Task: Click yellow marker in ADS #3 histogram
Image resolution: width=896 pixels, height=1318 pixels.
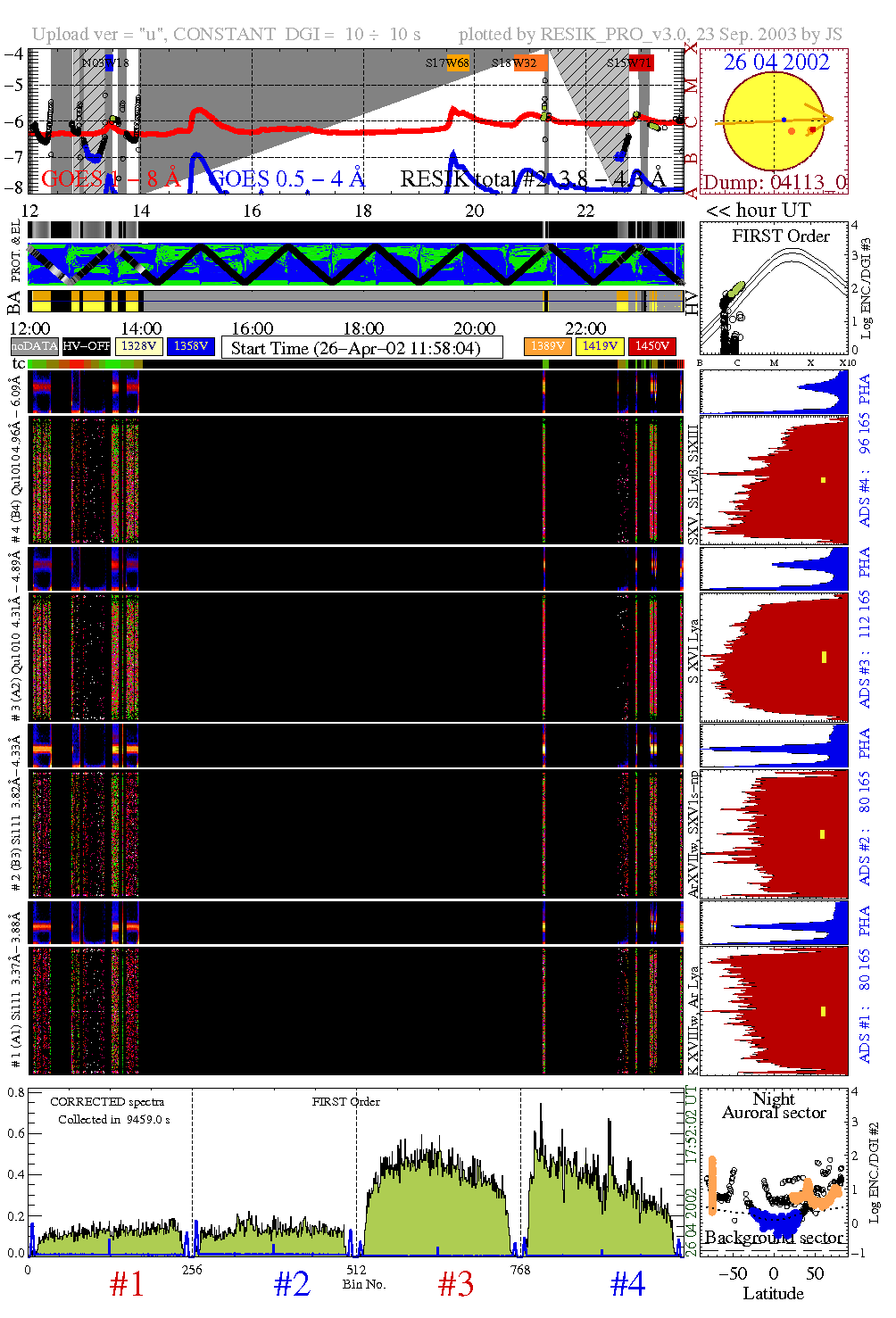Action: (824, 657)
